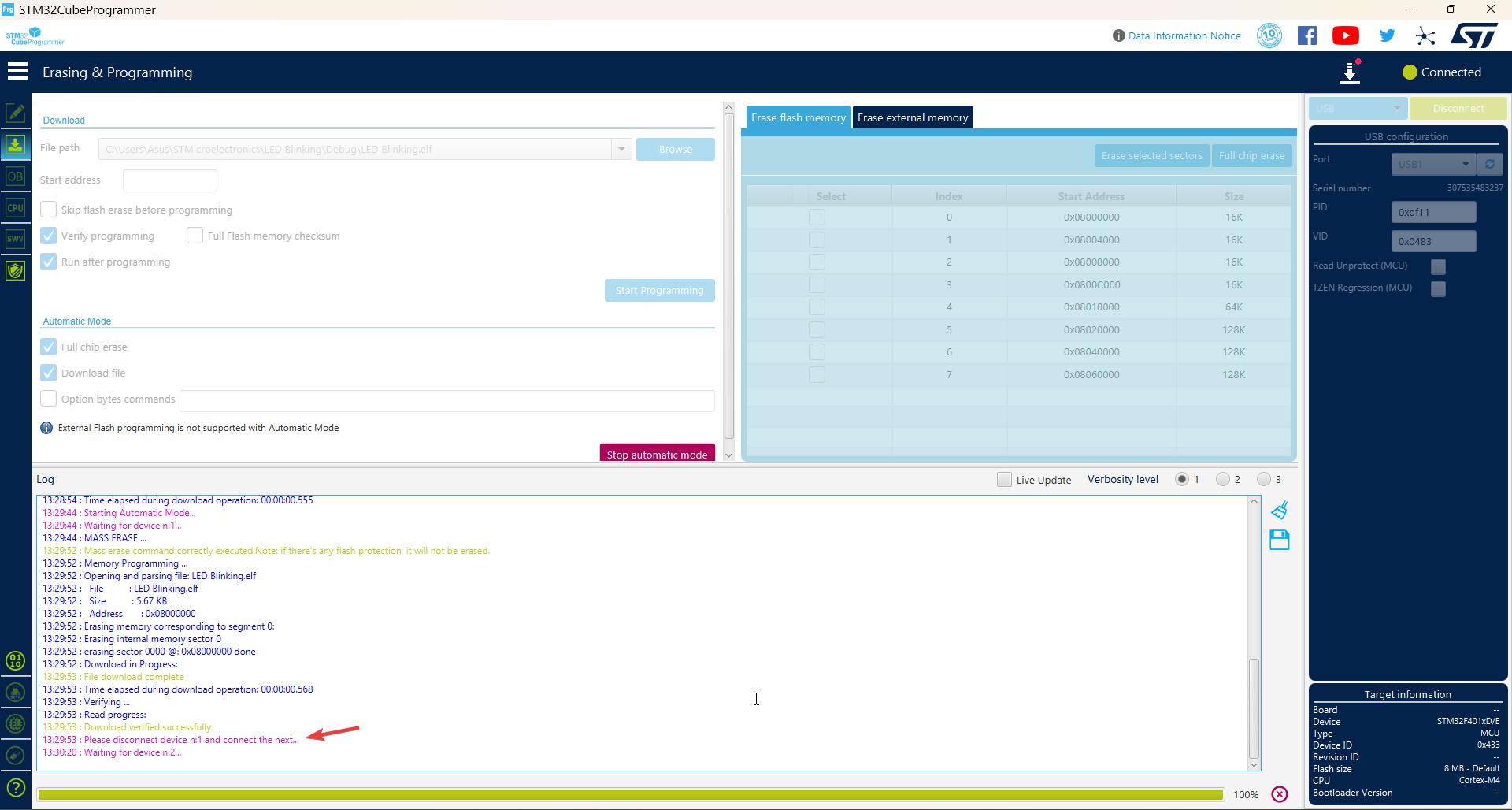Image resolution: width=1512 pixels, height=810 pixels.
Task: Enable Live Update checkbox
Action: pos(1004,479)
